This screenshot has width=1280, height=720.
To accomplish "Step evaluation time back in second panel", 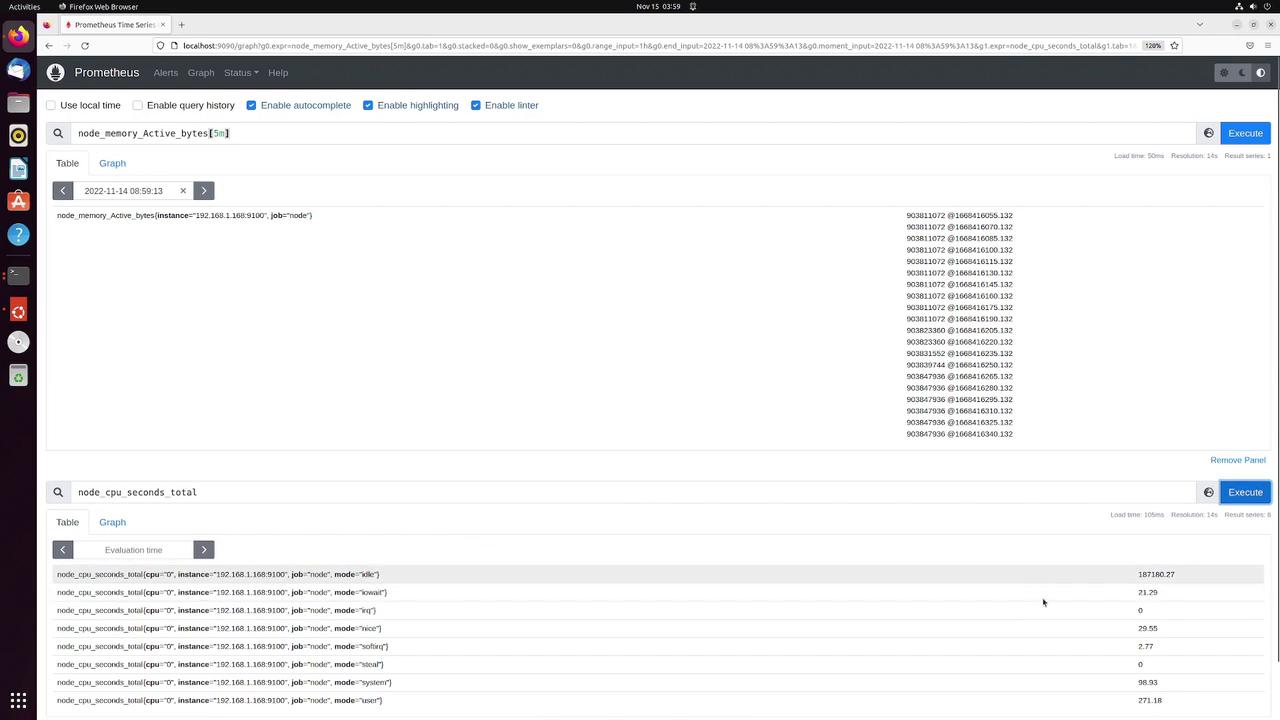I will [63, 550].
